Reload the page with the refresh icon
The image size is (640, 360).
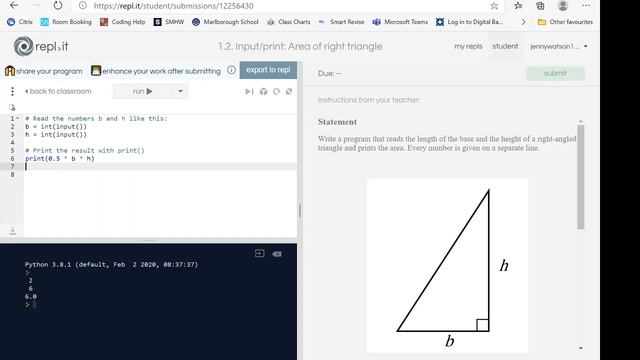(x=58, y=5)
